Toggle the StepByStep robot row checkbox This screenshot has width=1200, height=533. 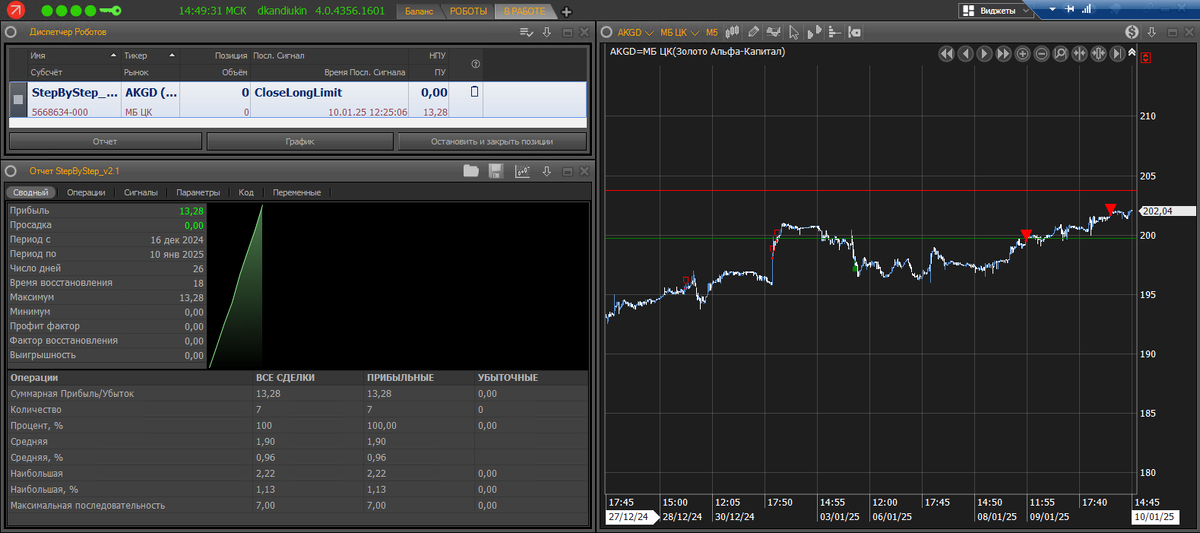pyautogui.click(x=17, y=99)
